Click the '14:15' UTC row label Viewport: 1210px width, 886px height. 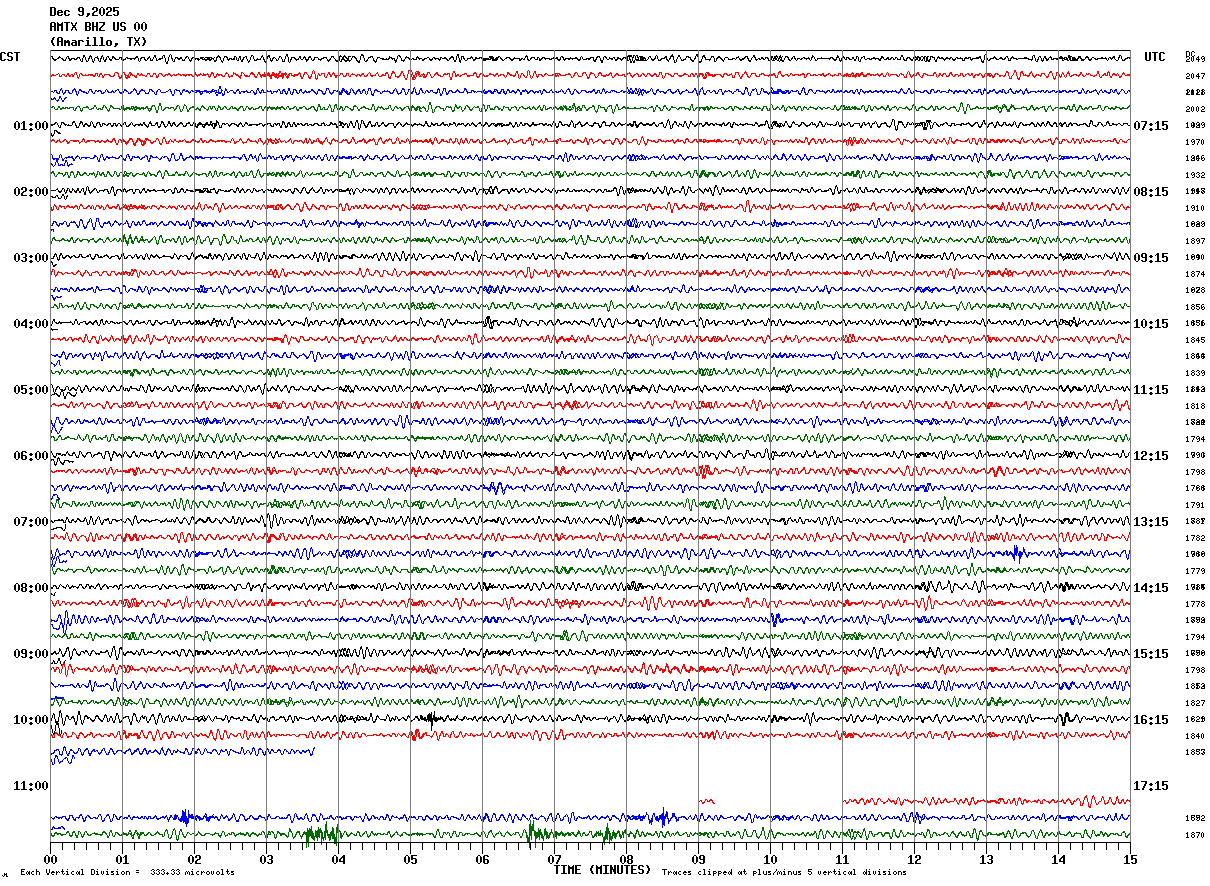[x=1151, y=588]
